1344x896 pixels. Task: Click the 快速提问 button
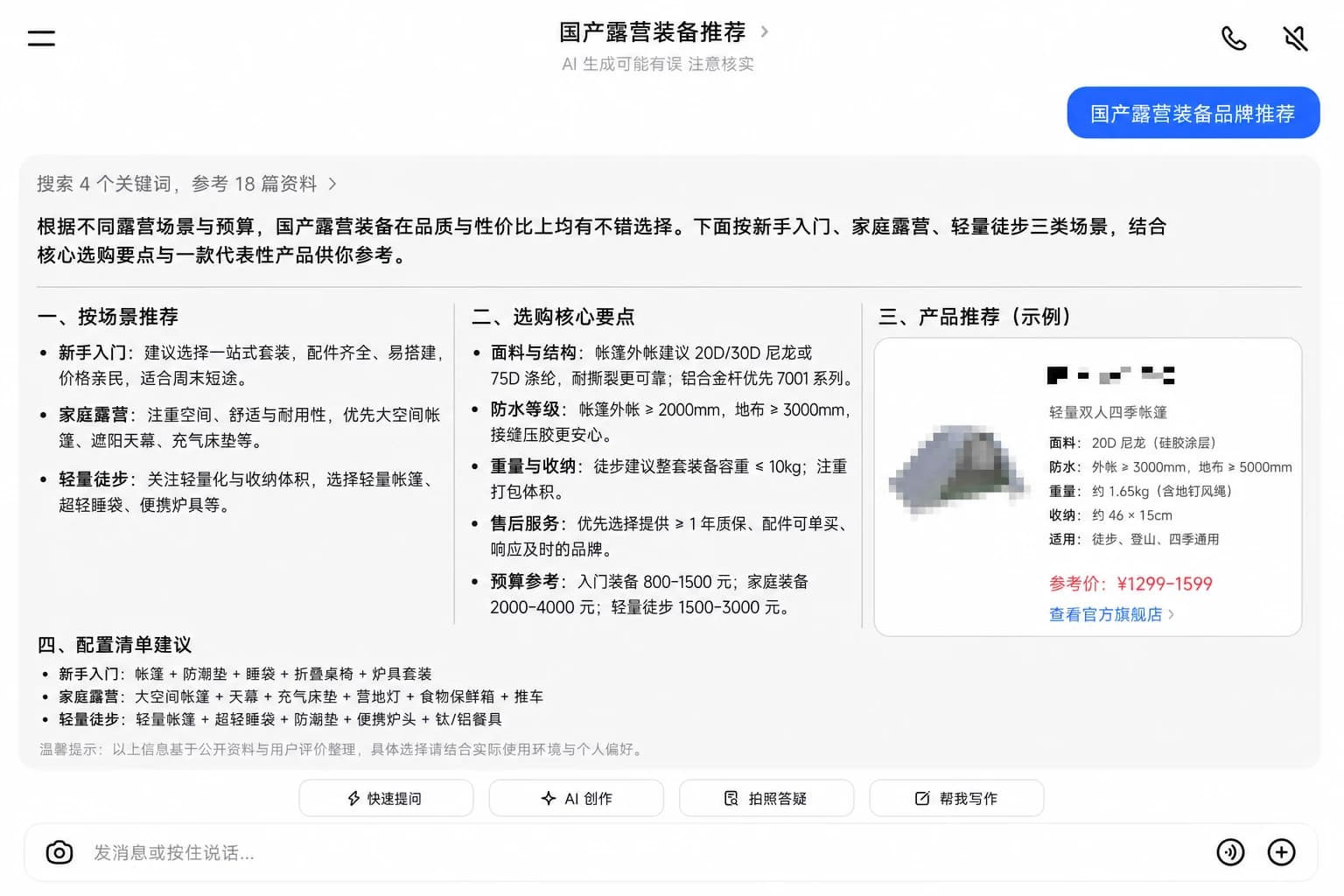[x=386, y=798]
